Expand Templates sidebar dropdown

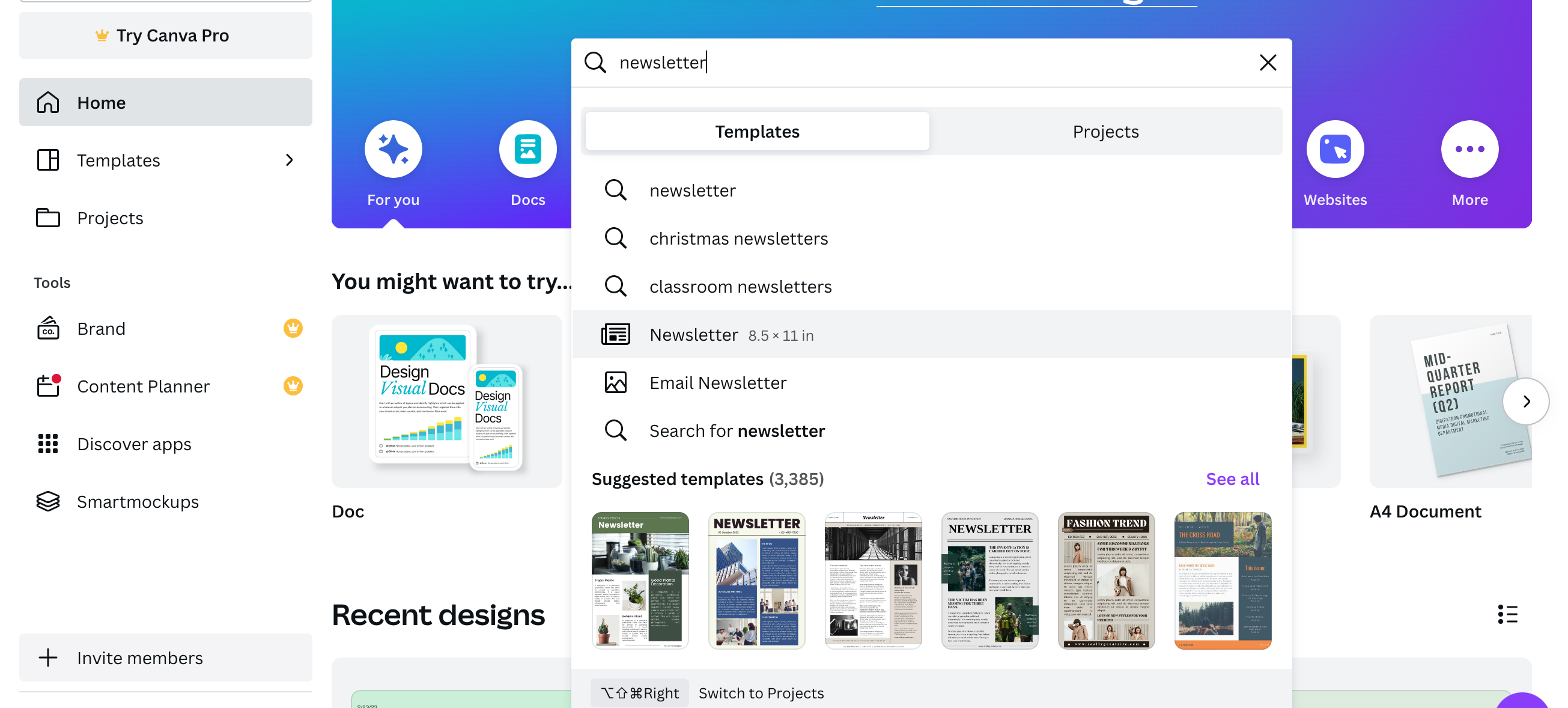(x=289, y=159)
